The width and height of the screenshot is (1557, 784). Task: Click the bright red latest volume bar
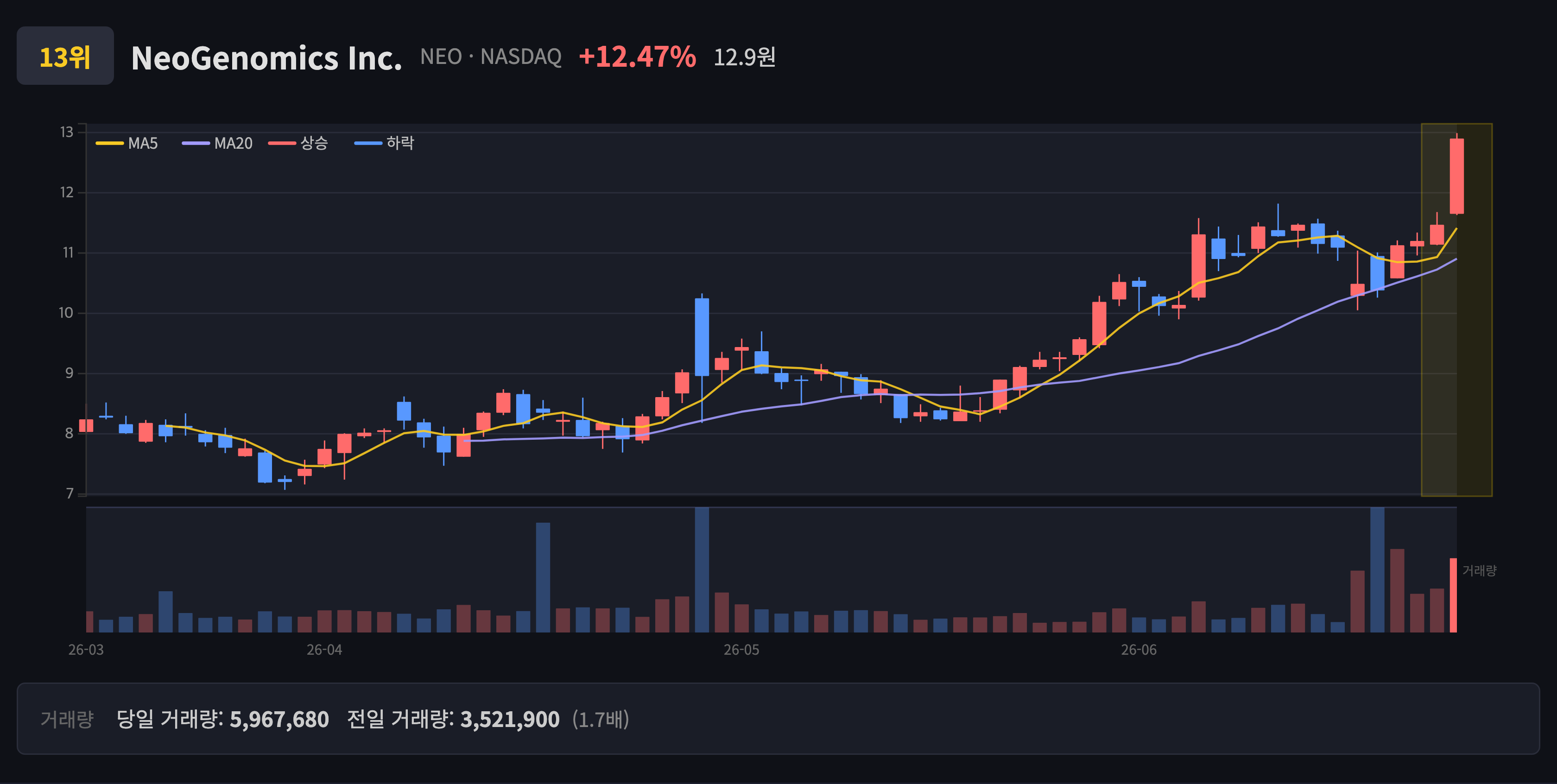tap(1453, 595)
